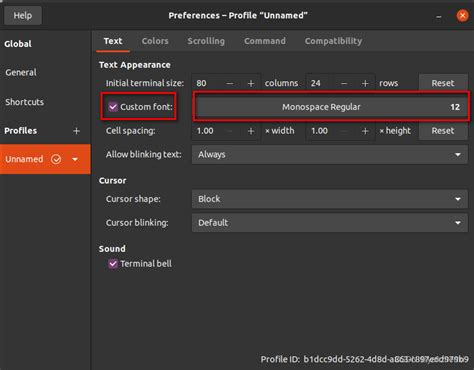Open the Allow blinking text dropdown
The image size is (474, 370).
330,154
